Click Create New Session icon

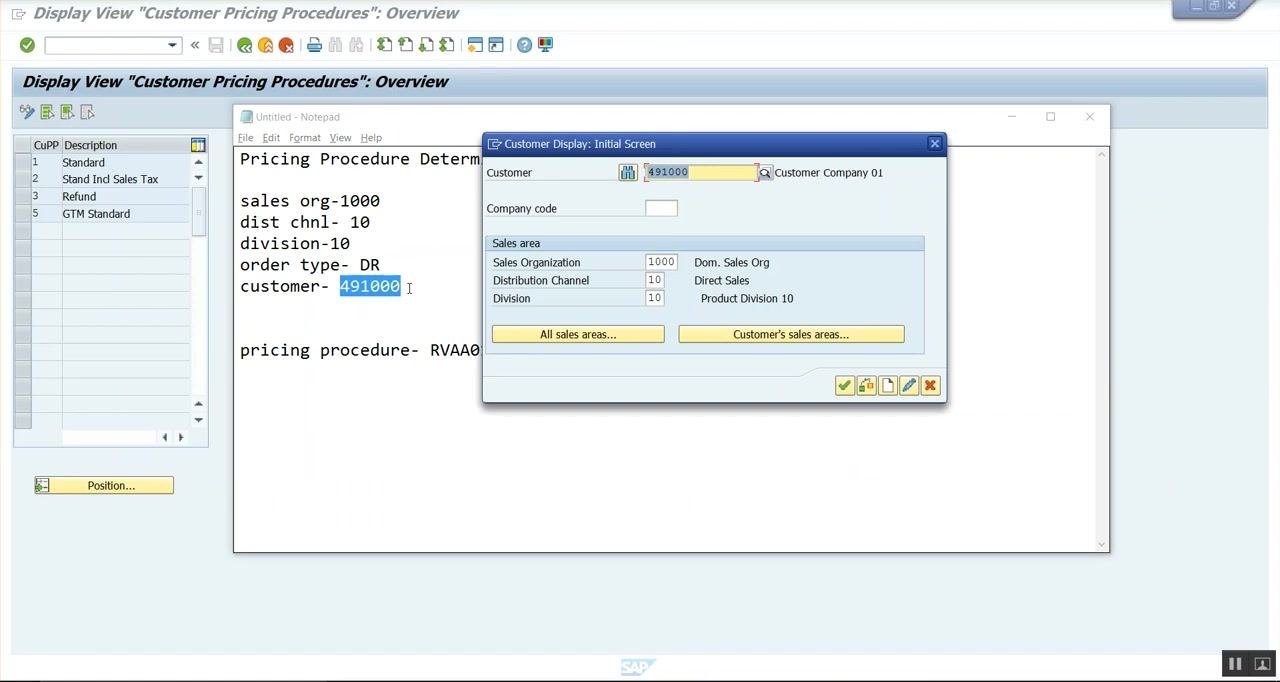pyautogui.click(x=475, y=45)
